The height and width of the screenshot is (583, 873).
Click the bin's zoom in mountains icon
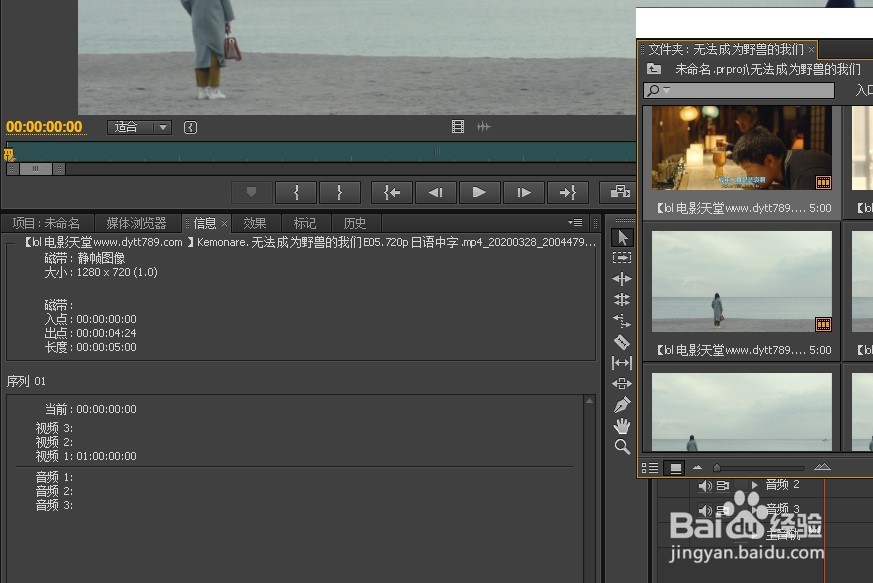click(822, 467)
